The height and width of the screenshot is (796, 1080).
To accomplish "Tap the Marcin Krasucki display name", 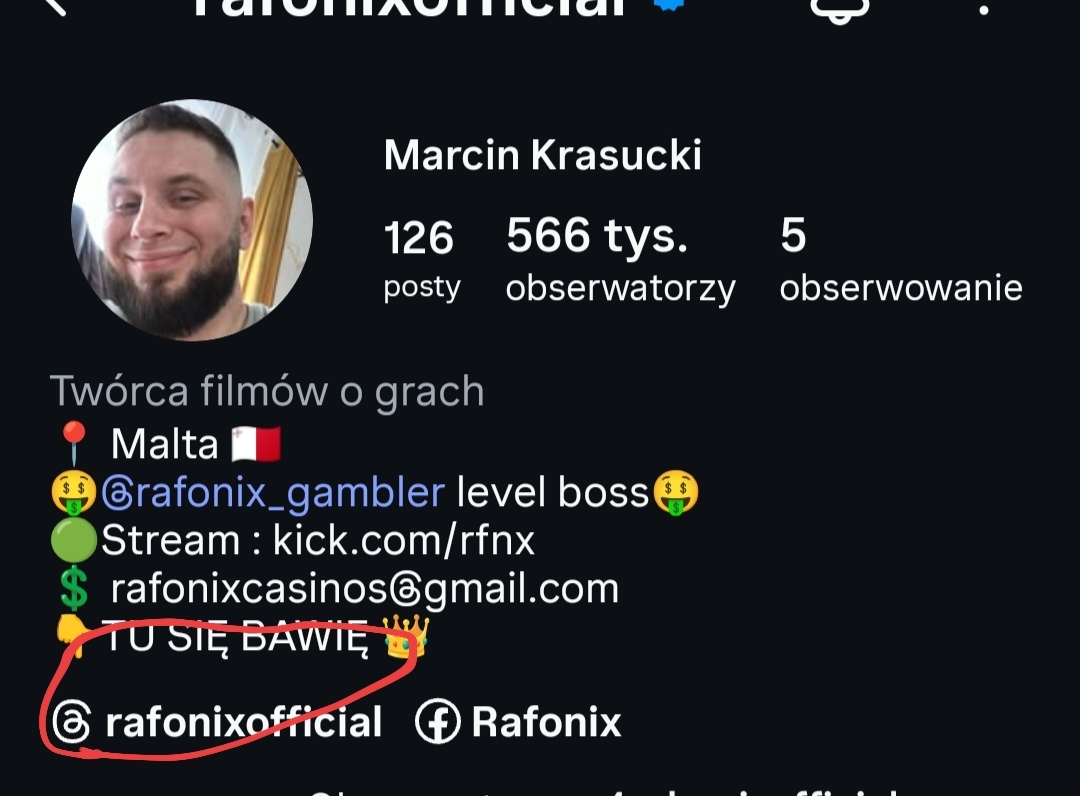I will (543, 154).
